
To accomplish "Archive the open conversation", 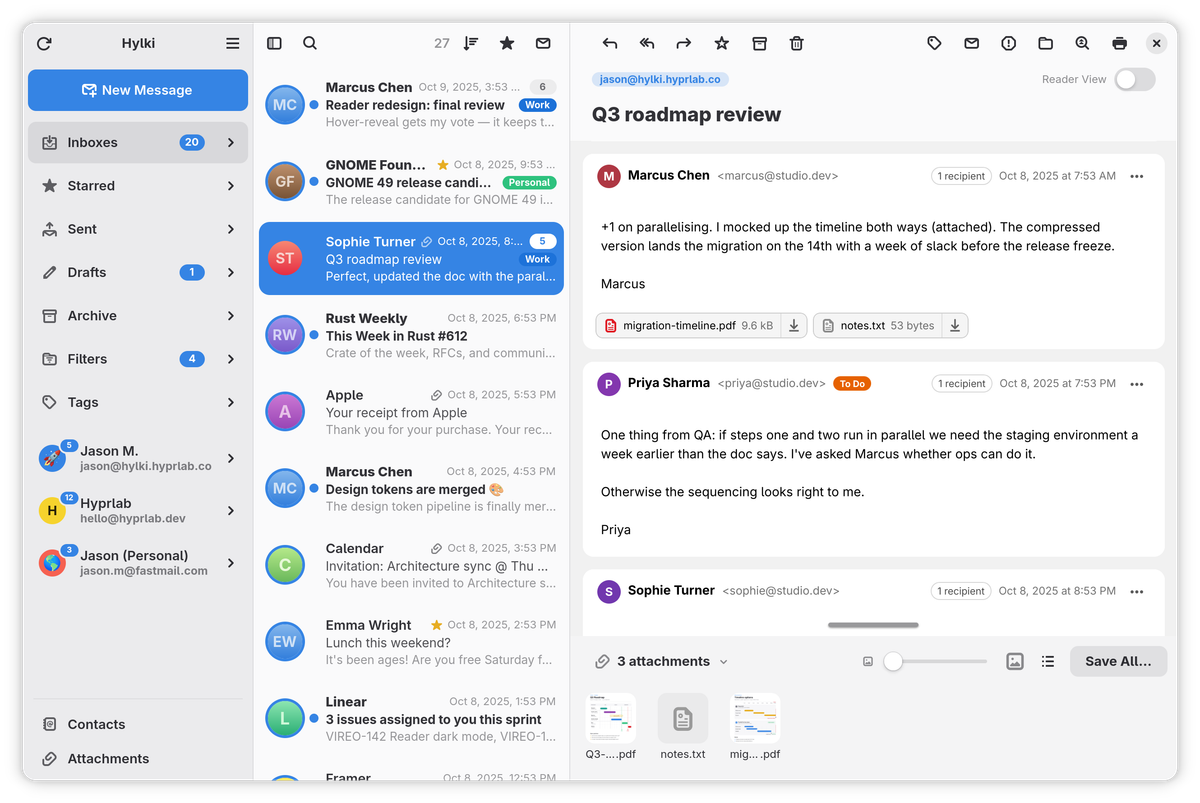I will [759, 43].
